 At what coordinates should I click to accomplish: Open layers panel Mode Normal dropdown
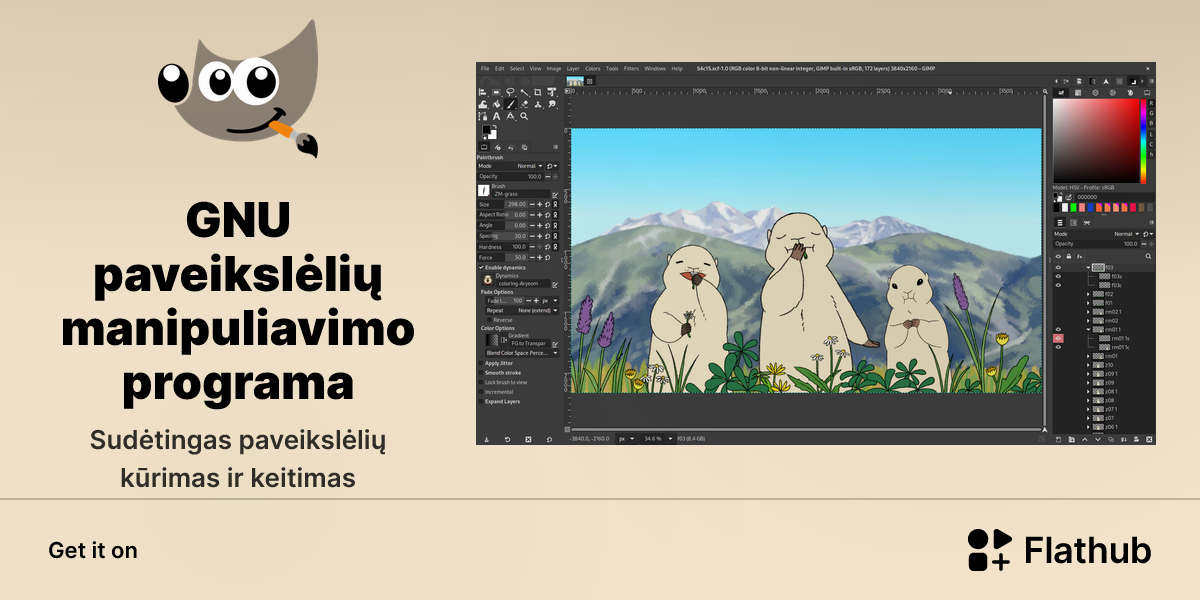click(x=1097, y=233)
